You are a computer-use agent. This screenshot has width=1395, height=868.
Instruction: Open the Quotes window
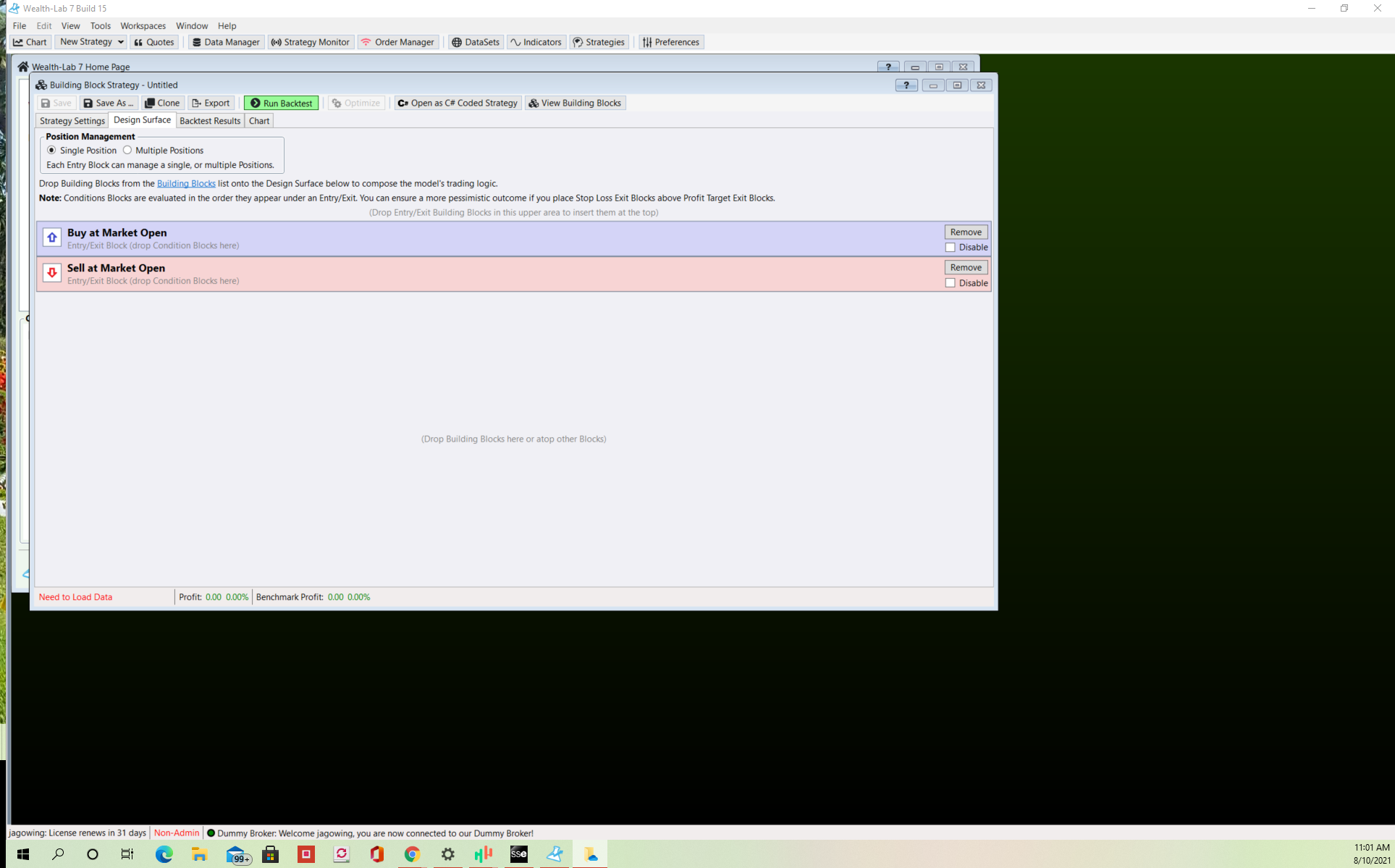(x=154, y=42)
